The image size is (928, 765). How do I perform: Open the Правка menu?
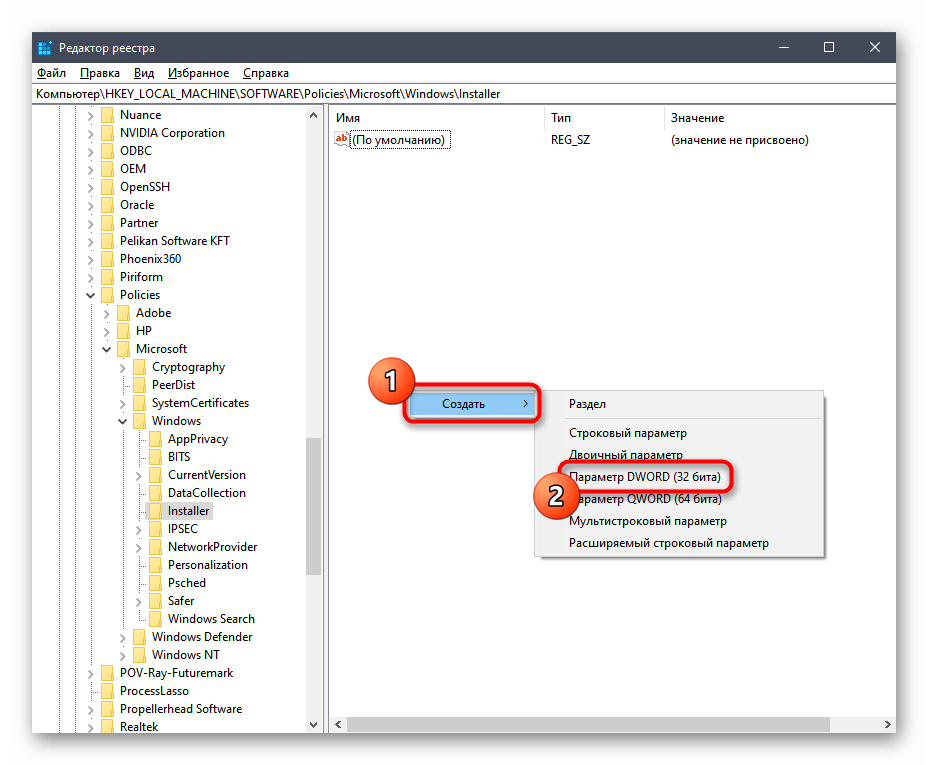point(99,73)
